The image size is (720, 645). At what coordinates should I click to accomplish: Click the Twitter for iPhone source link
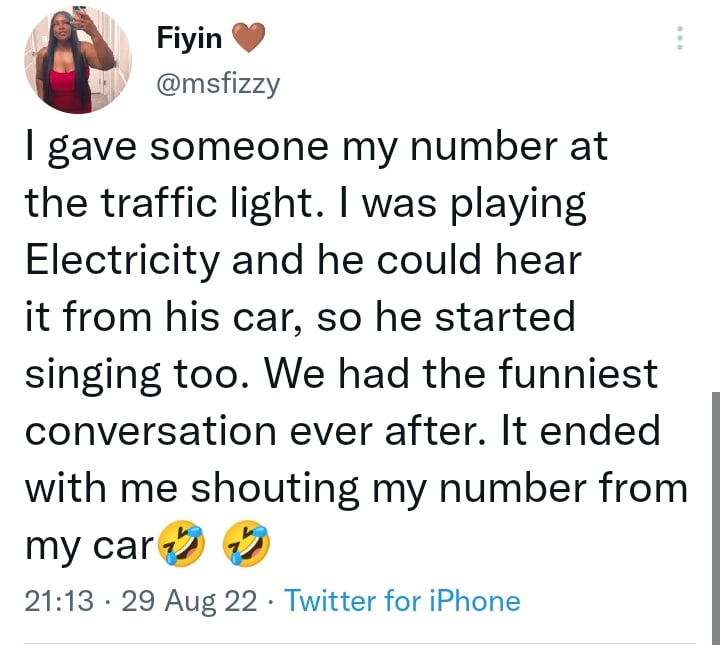point(402,601)
